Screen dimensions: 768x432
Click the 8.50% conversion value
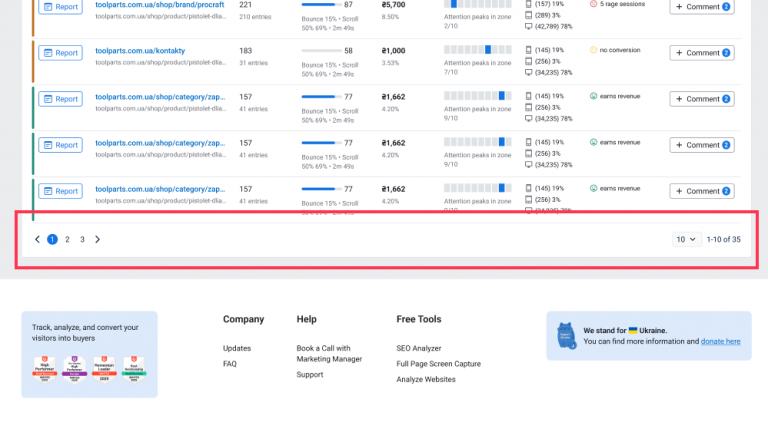(390, 17)
